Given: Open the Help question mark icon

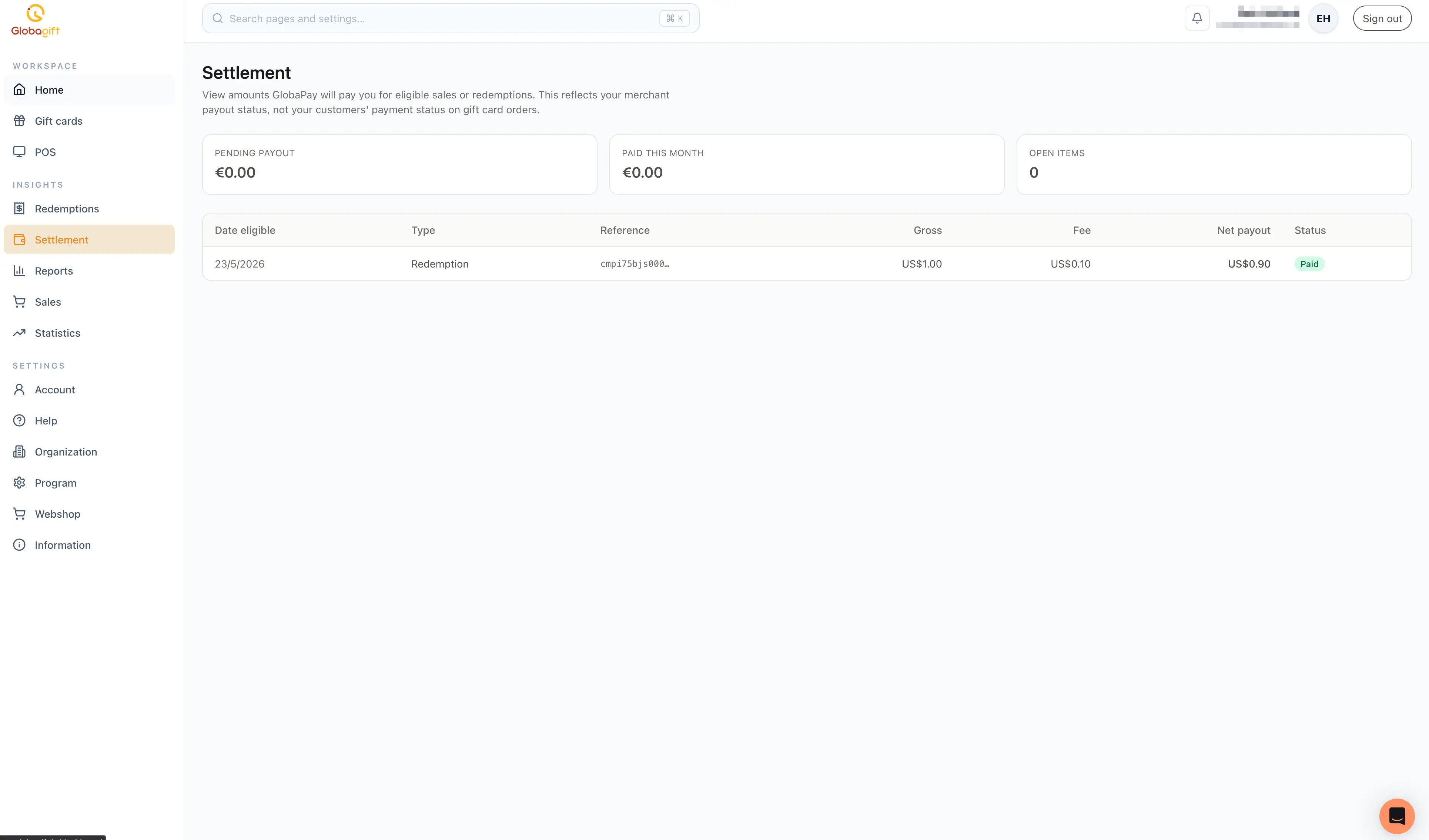Looking at the screenshot, I should (19, 421).
